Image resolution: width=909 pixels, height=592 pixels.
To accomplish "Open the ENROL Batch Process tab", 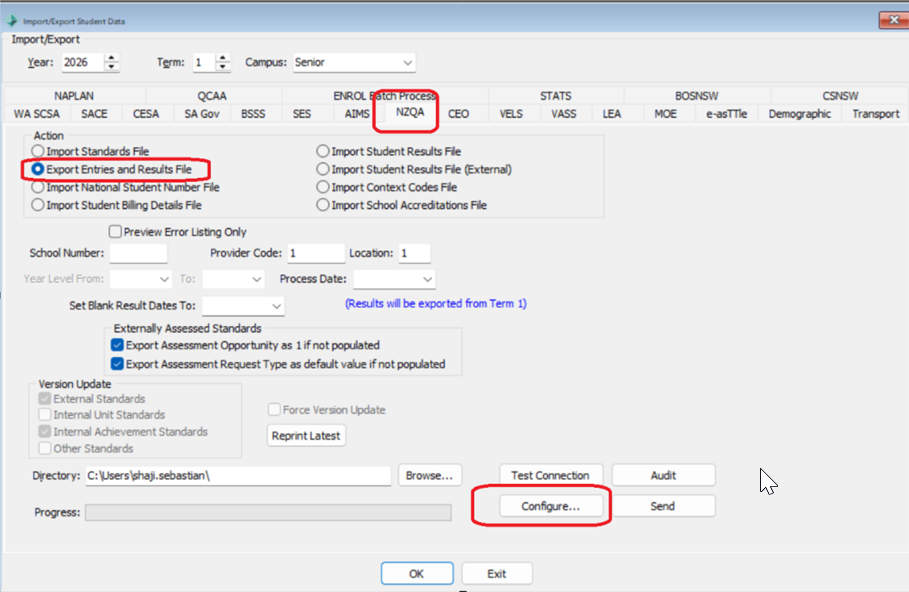I will (384, 96).
